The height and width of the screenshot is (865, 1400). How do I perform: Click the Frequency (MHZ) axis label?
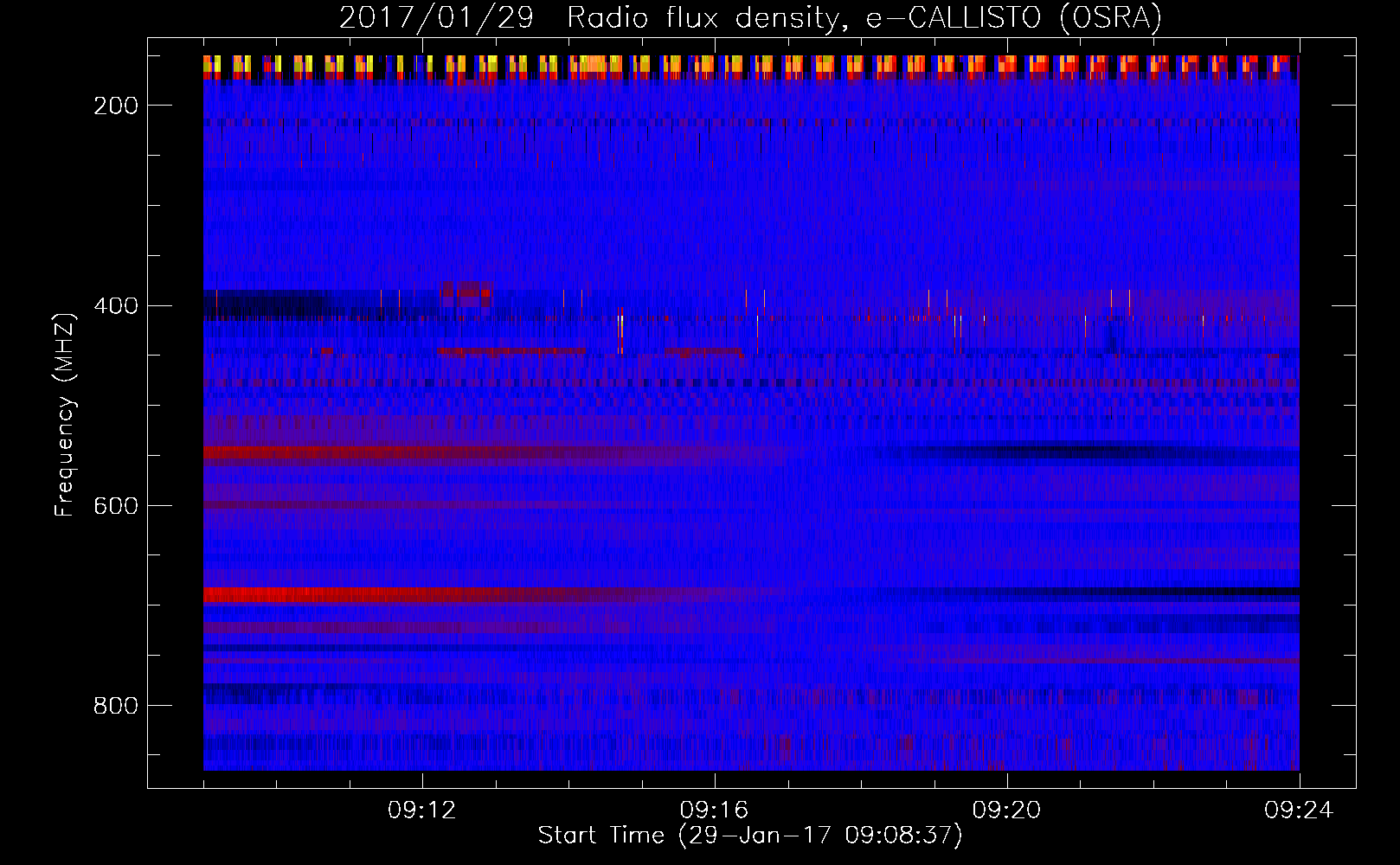tap(65, 414)
